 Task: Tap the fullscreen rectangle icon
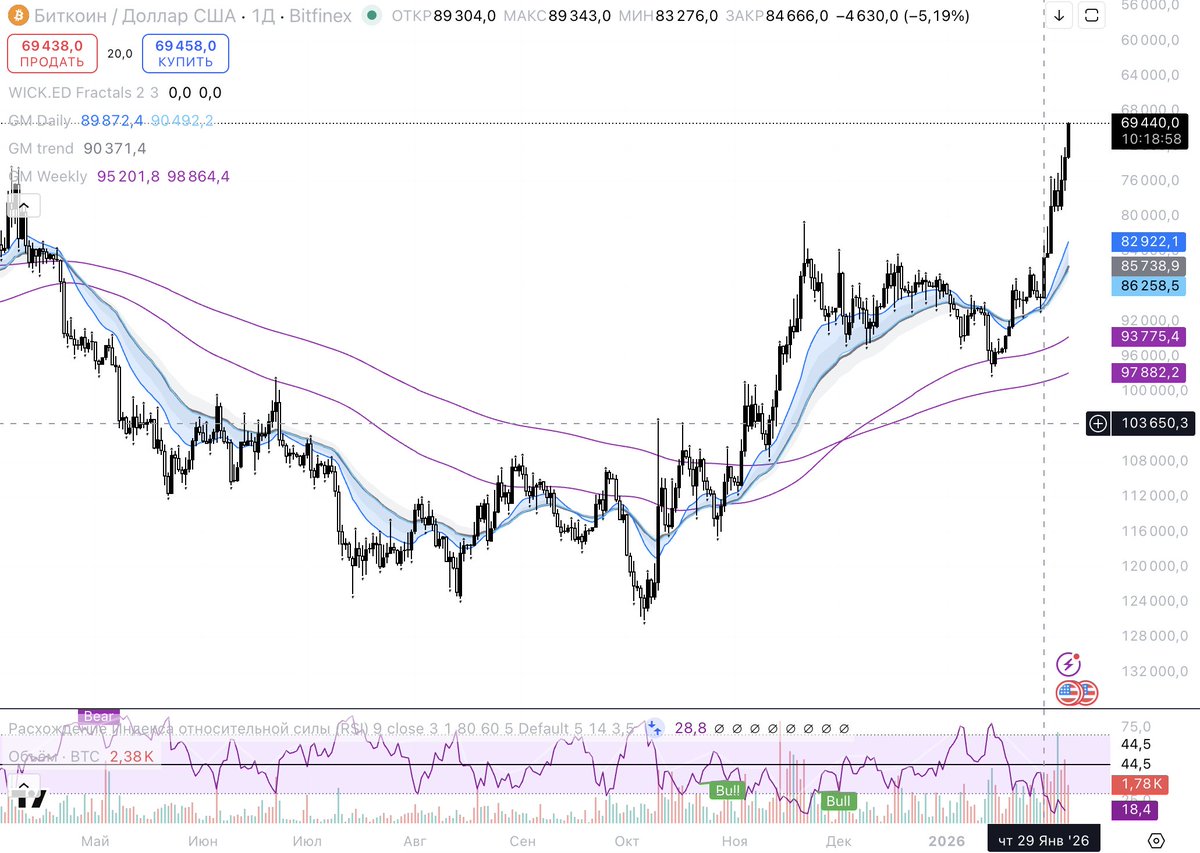point(1091,15)
